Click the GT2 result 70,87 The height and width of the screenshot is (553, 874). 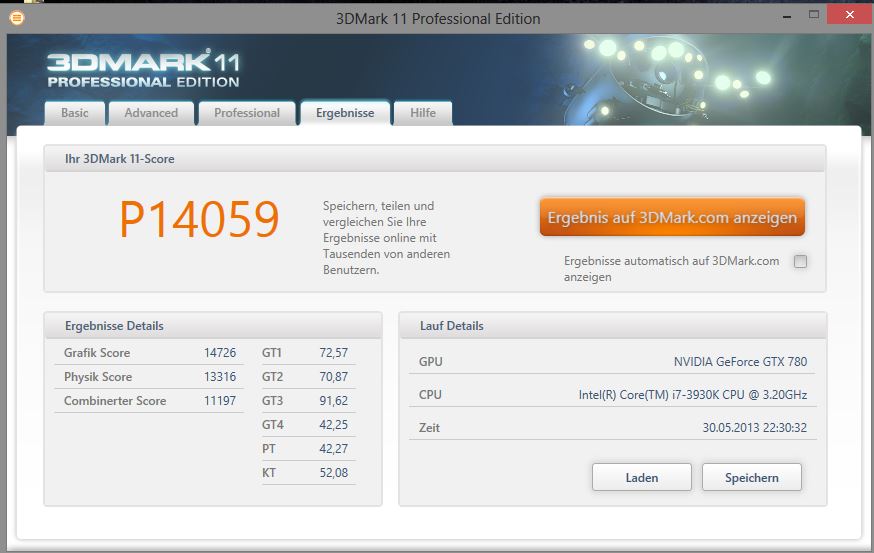pyautogui.click(x=333, y=377)
